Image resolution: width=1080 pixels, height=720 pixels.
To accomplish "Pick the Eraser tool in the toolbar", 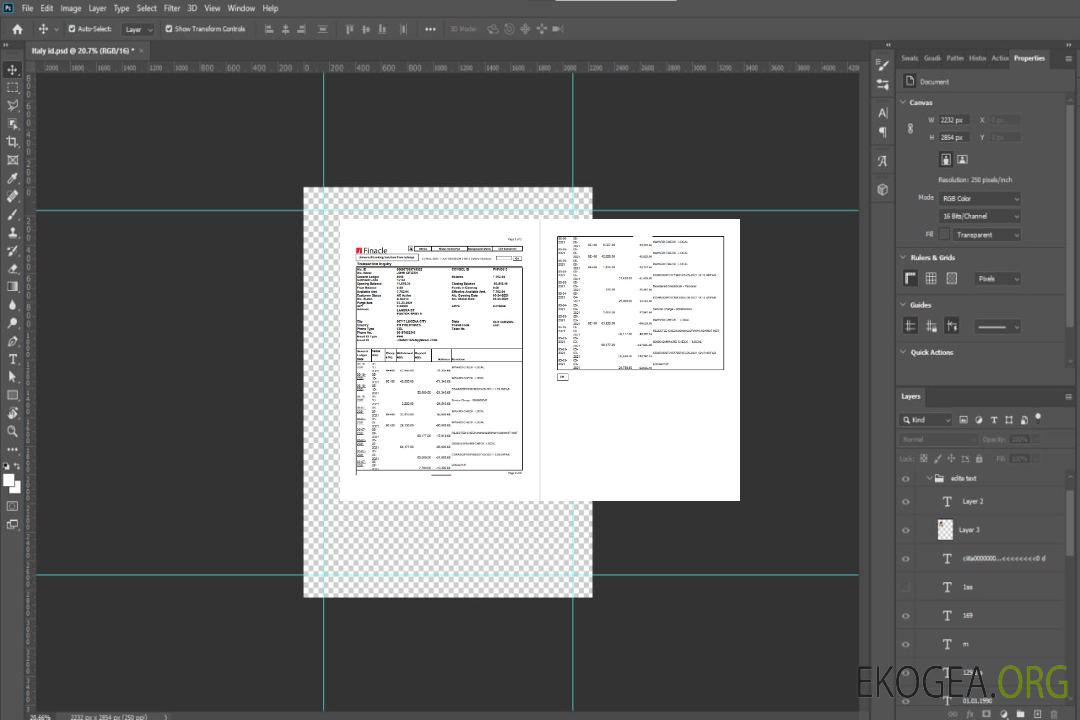I will click(13, 269).
